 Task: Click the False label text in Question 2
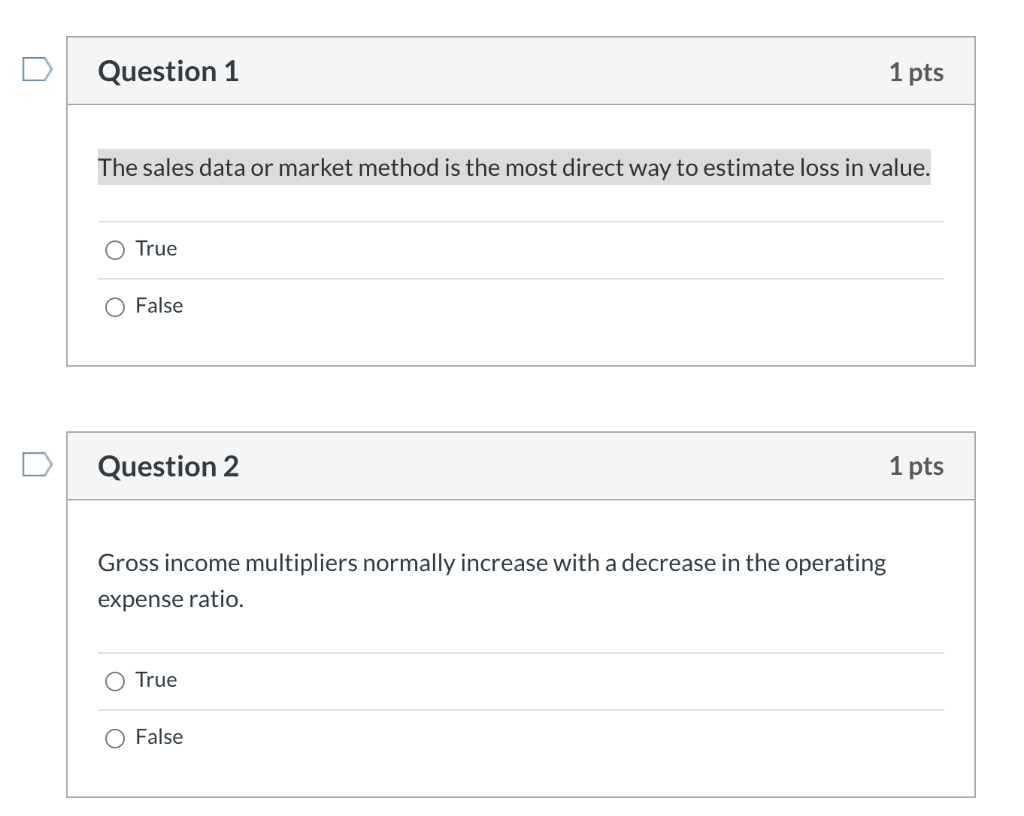tap(159, 737)
